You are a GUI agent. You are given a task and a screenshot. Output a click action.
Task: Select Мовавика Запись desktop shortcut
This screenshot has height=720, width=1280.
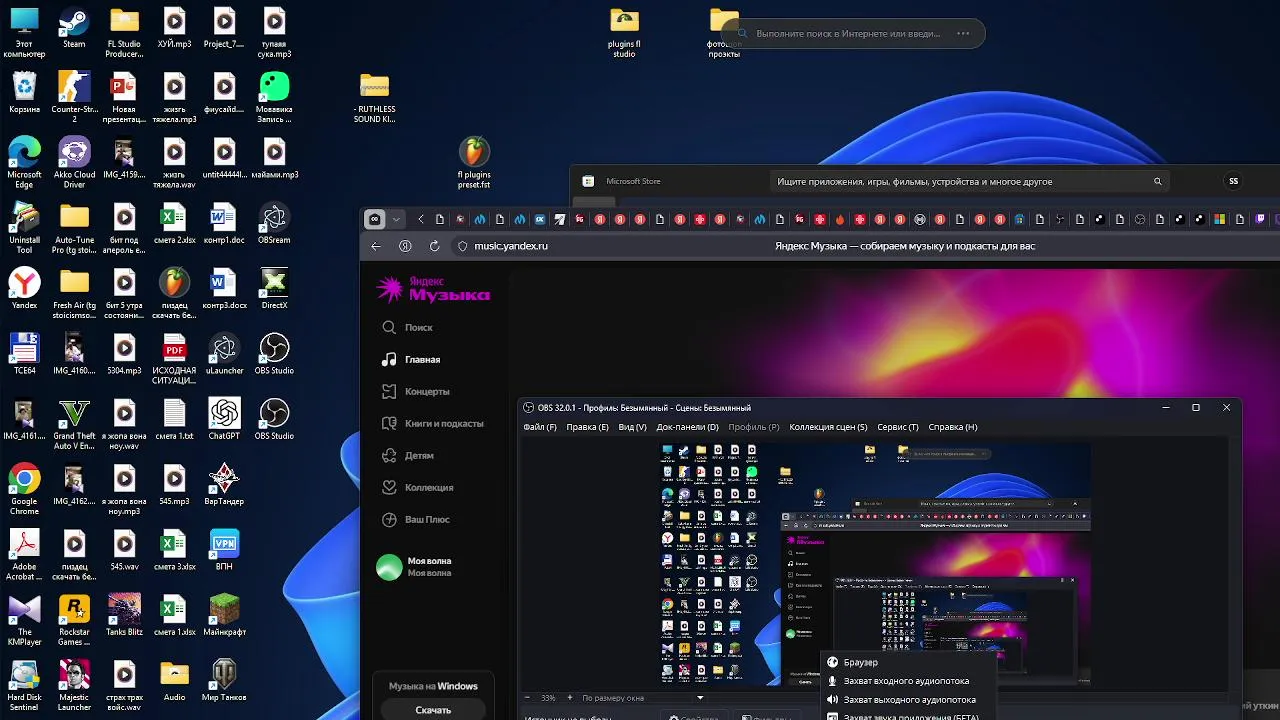[274, 98]
